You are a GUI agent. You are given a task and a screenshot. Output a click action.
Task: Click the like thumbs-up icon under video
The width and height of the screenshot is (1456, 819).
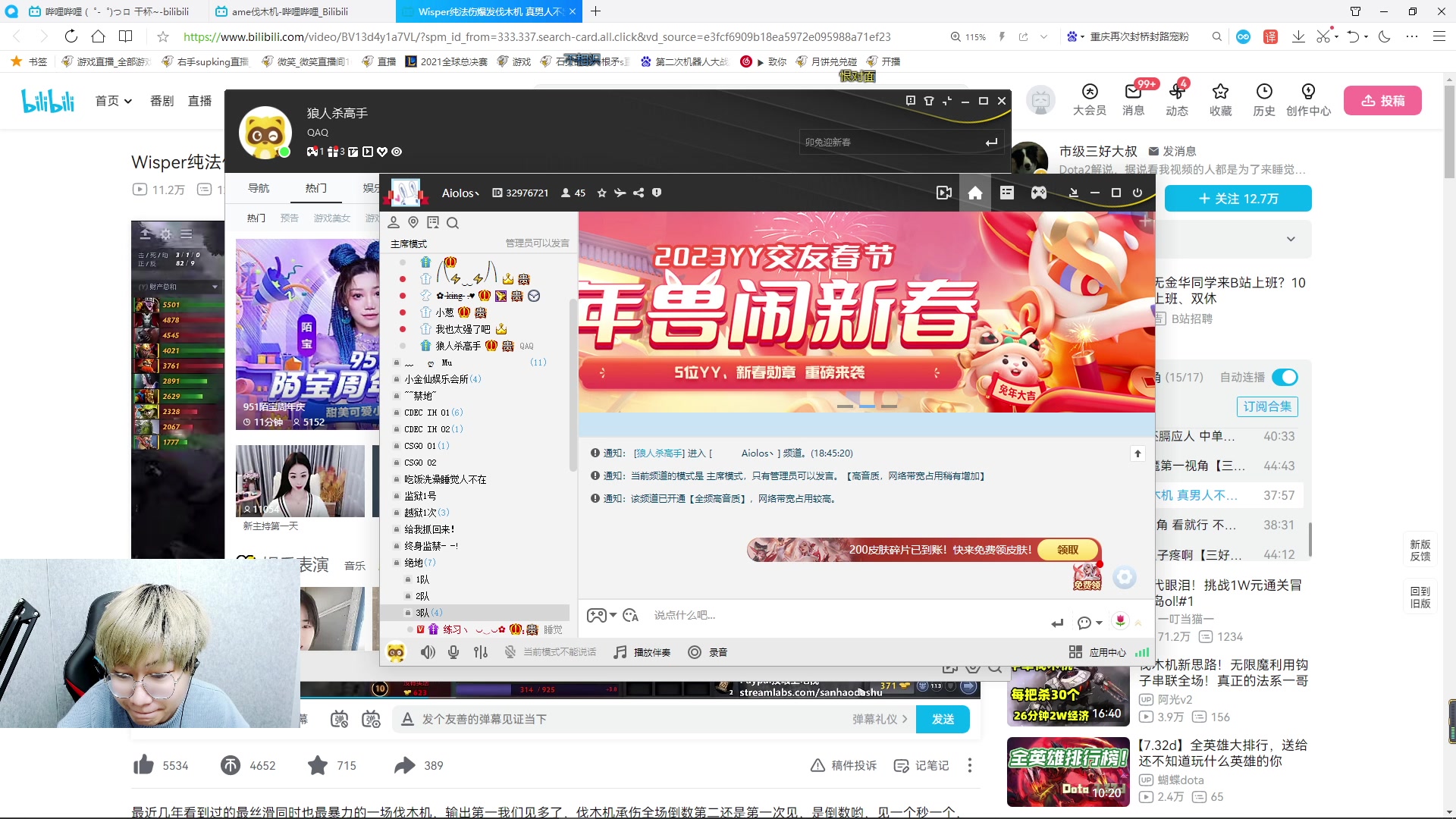[x=144, y=765]
